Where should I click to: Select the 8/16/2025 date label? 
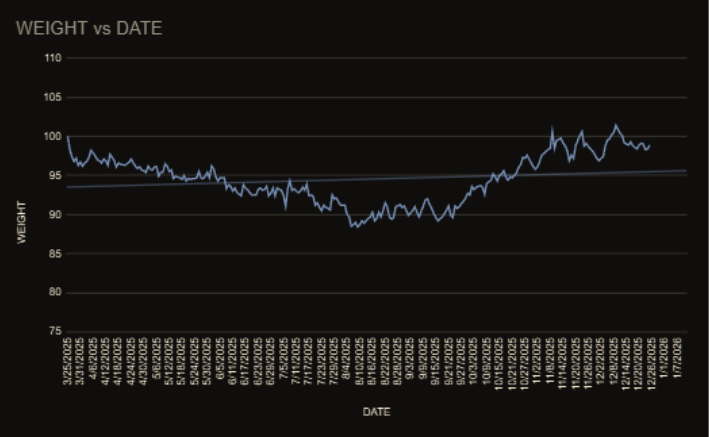pyautogui.click(x=372, y=361)
